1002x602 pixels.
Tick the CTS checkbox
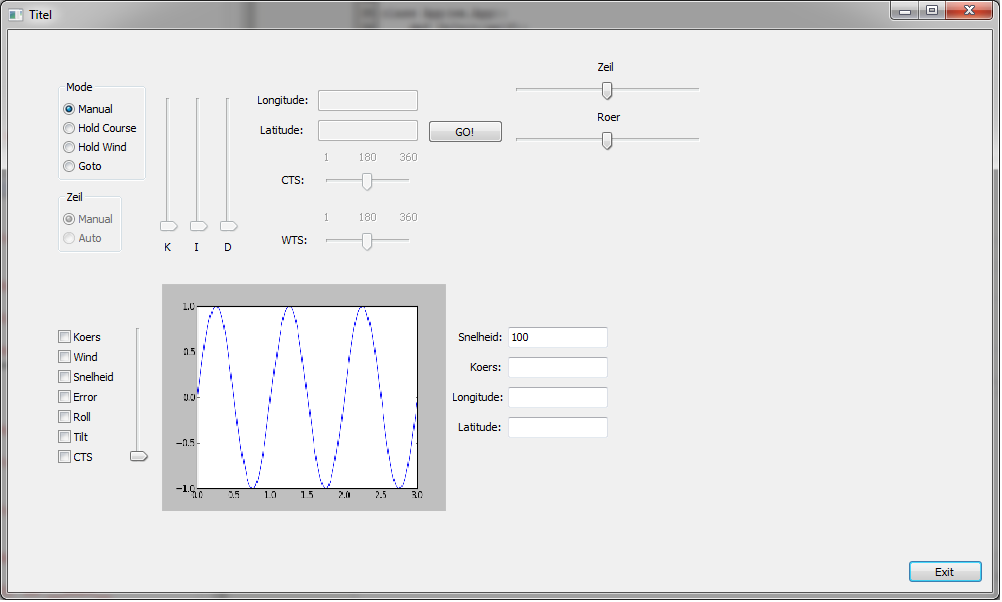coord(65,457)
